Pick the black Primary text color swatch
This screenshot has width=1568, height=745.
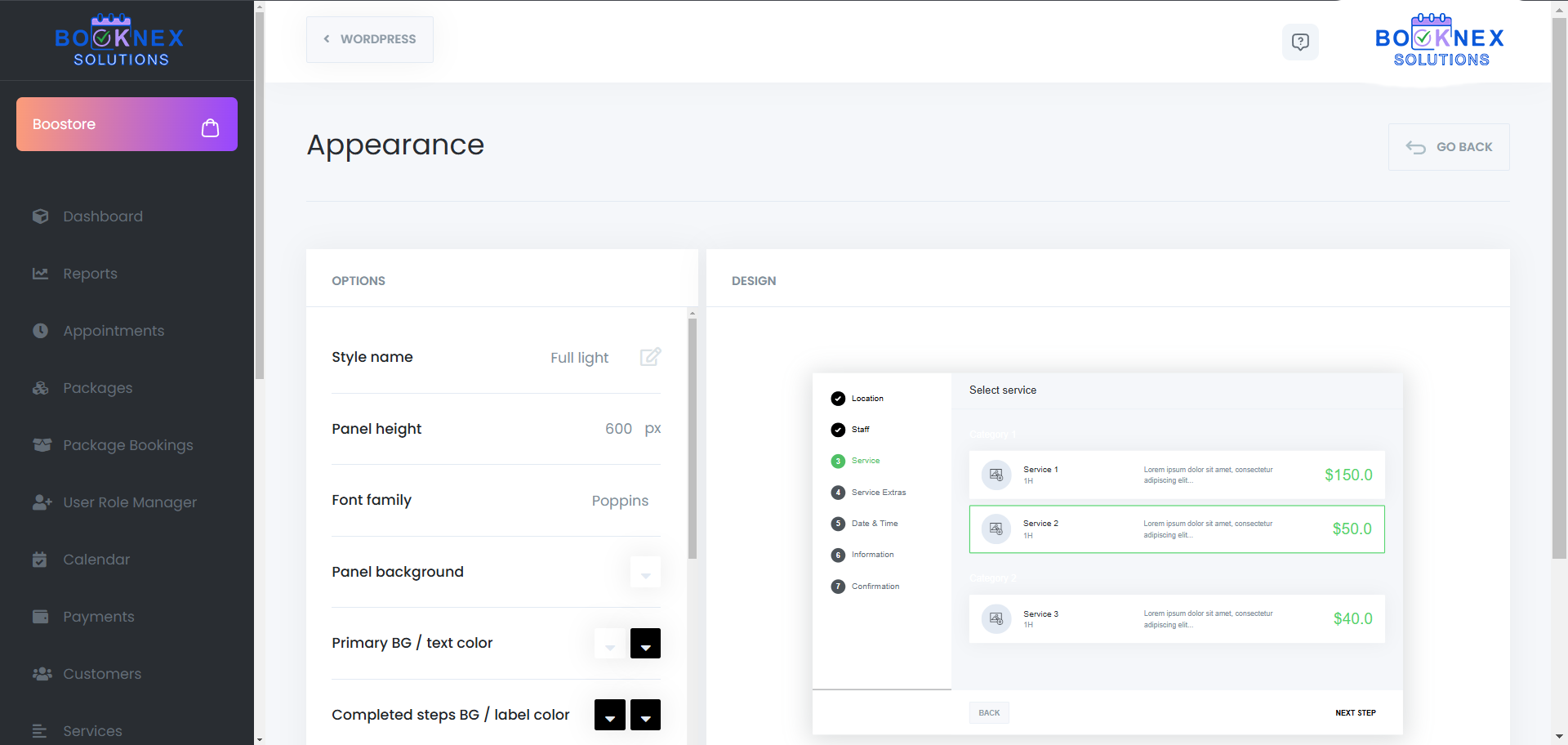[x=645, y=644]
